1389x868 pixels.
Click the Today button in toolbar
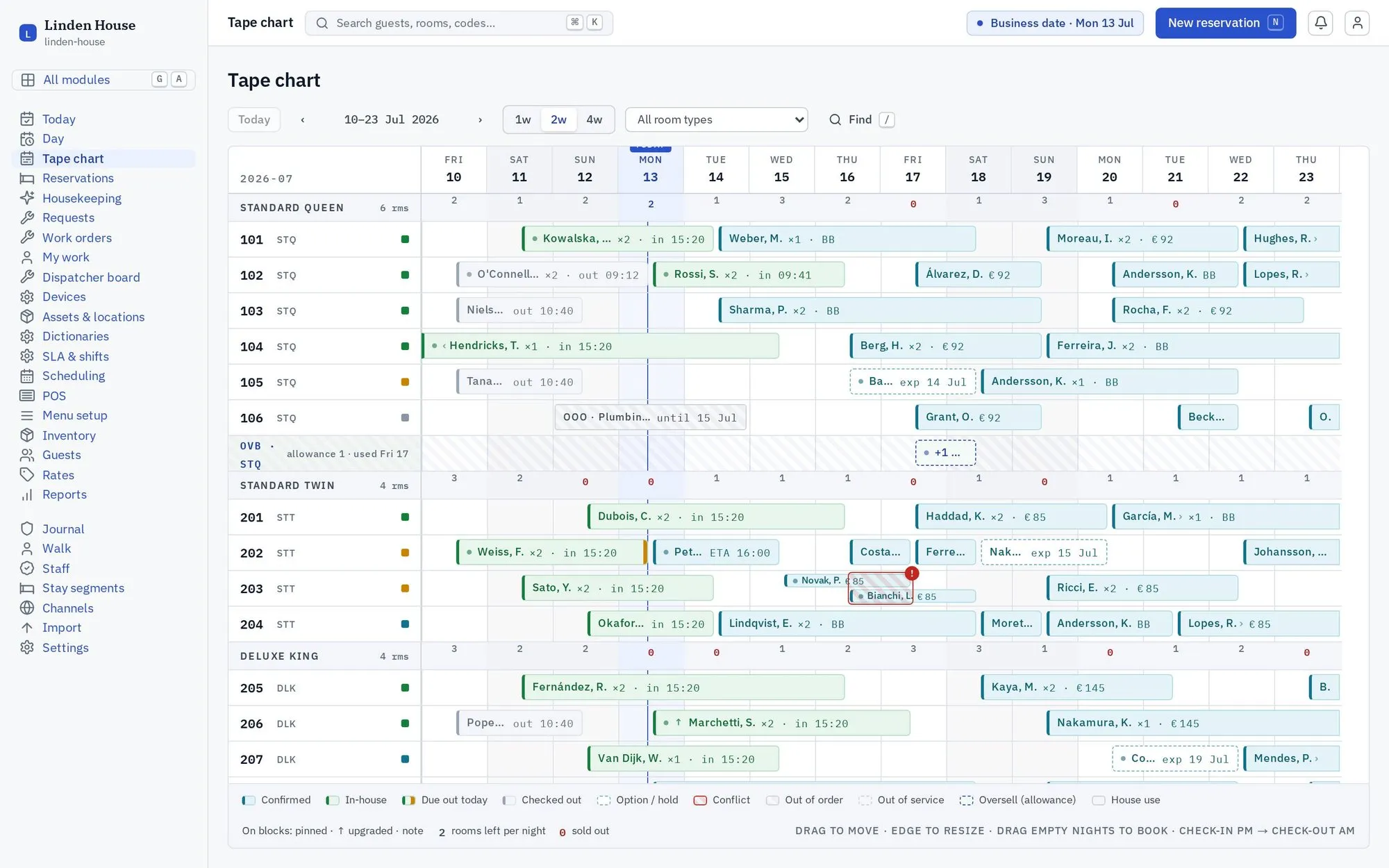(x=254, y=119)
